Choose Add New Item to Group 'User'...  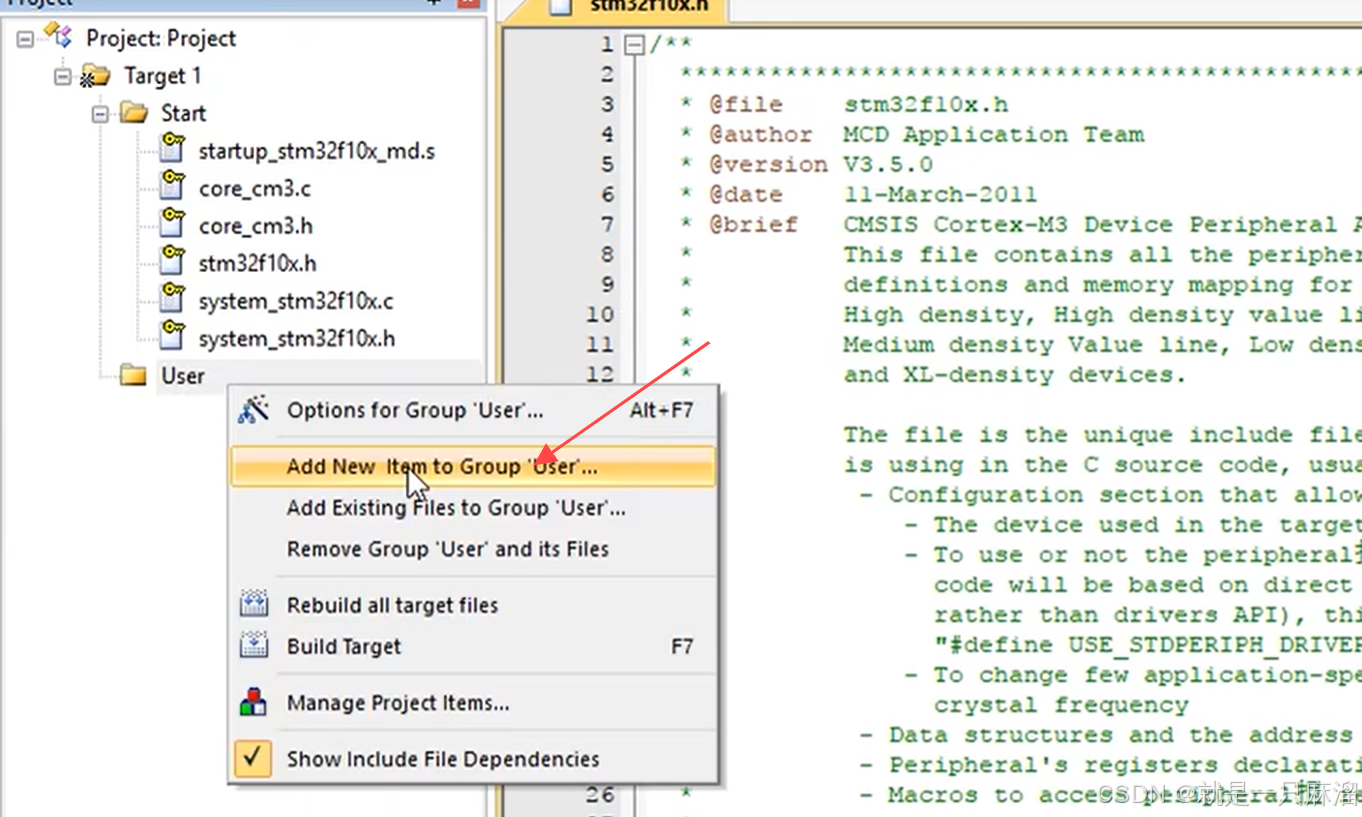click(473, 466)
